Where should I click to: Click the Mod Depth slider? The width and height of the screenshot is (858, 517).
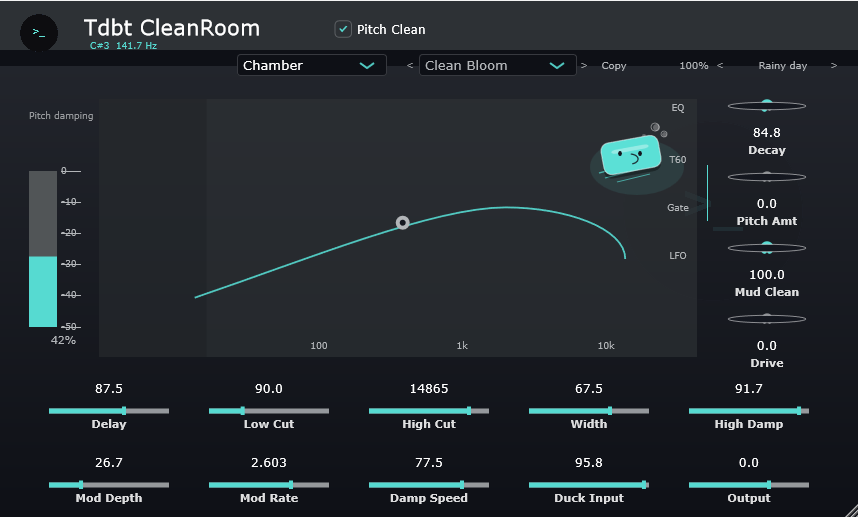click(x=109, y=485)
